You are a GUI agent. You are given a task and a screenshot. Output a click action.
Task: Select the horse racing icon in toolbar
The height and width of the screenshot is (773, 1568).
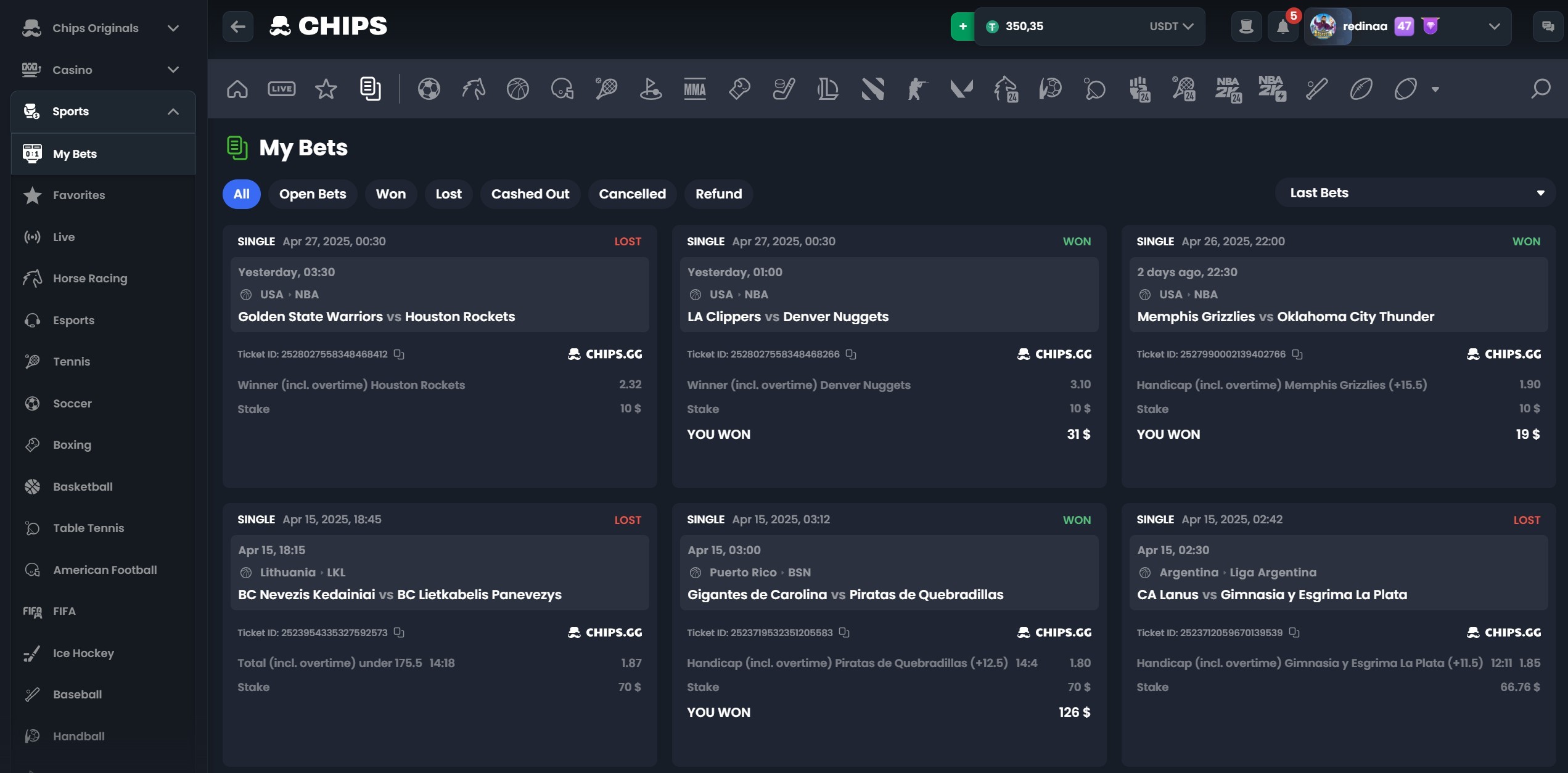point(474,89)
